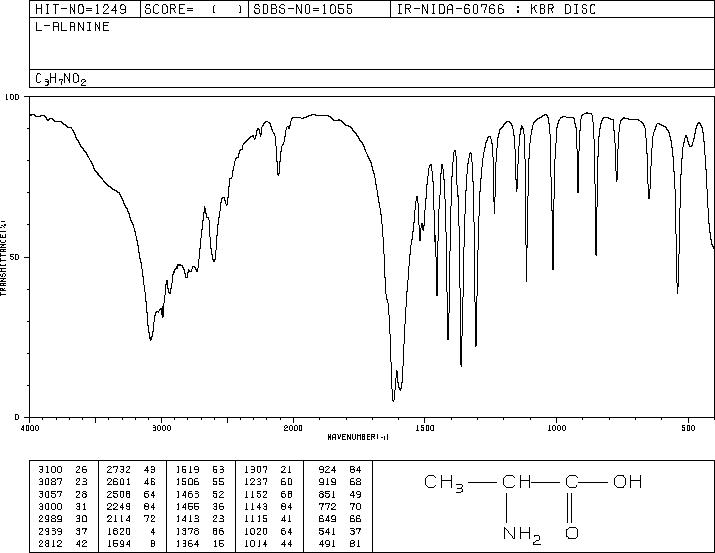715x553 pixels.
Task: Click the 1000 wavenumber axis label
Action: [x=556, y=428]
